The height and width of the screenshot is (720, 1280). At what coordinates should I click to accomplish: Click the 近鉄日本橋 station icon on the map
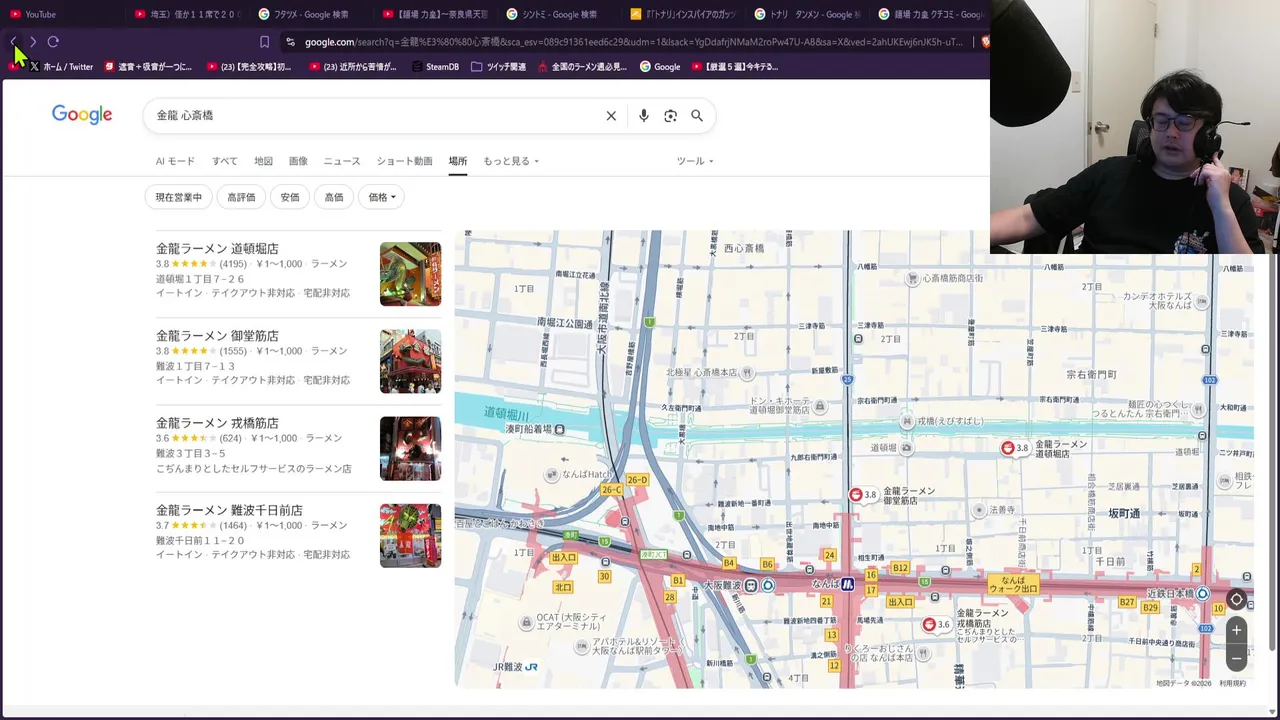click(x=1203, y=594)
